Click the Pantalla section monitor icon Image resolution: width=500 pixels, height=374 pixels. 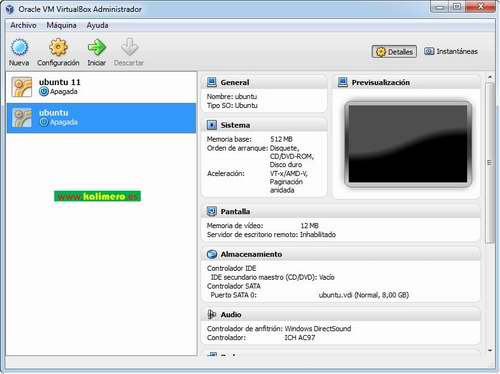coord(212,211)
